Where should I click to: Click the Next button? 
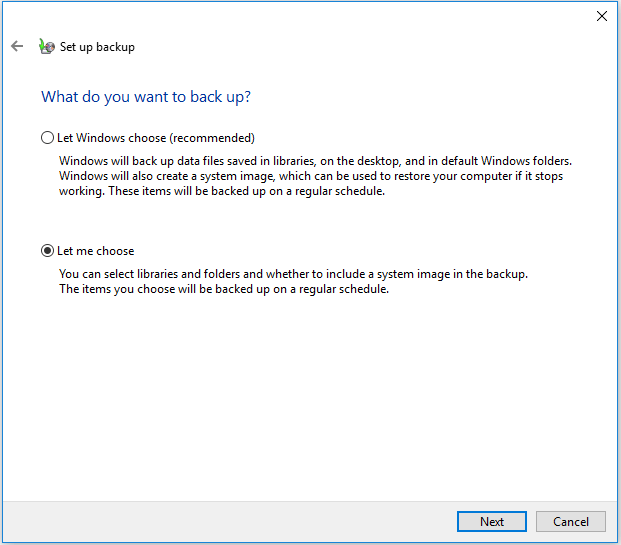[x=491, y=521]
